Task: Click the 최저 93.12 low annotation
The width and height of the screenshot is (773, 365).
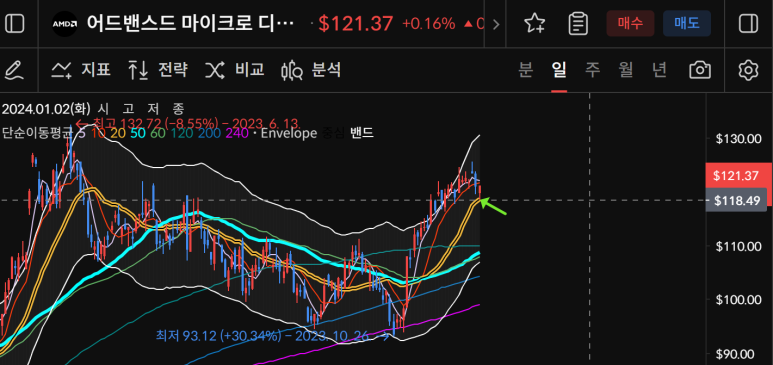Action: click(x=272, y=337)
